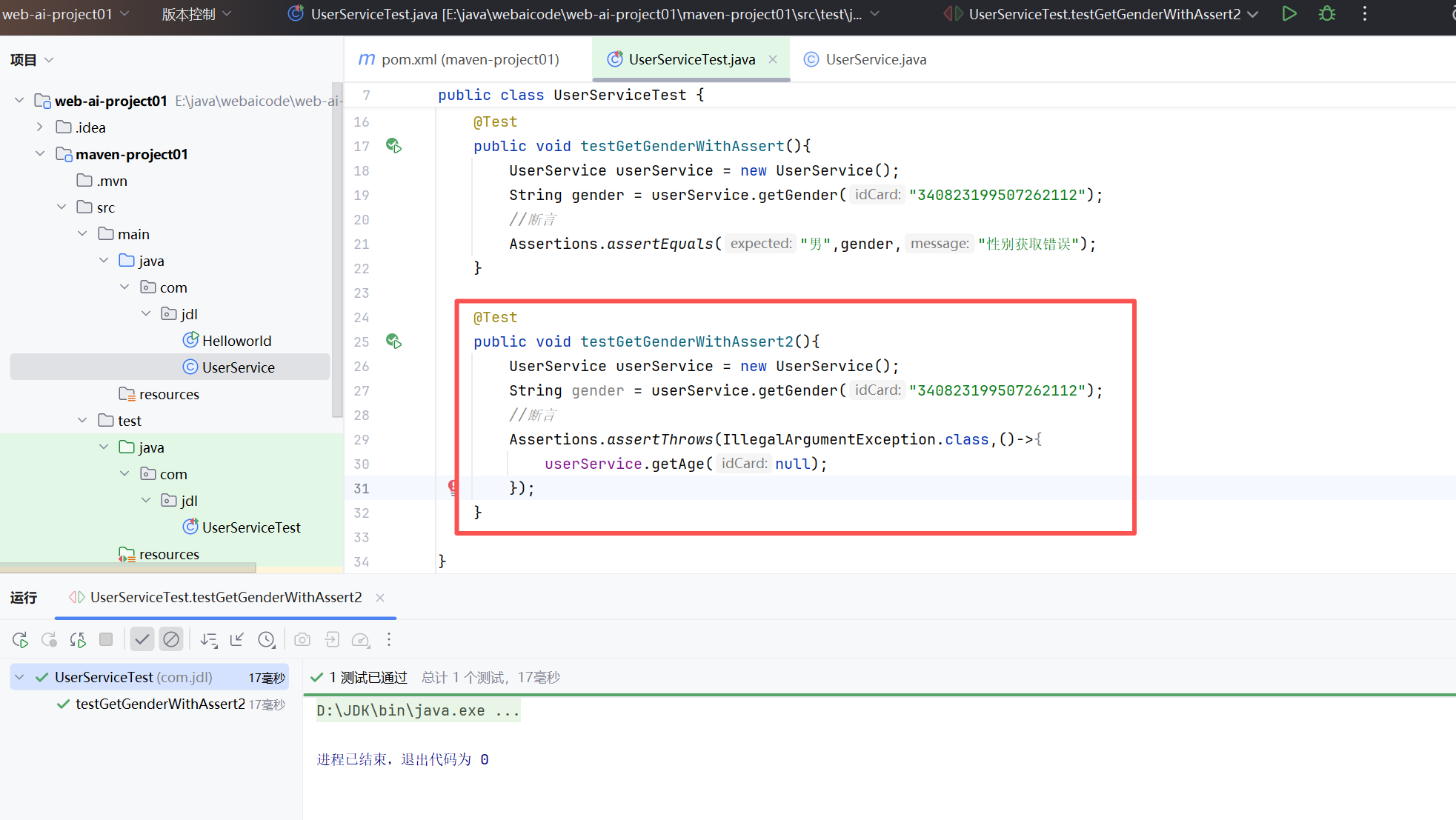Toggle Show Passed tests checkmark filter
The width and height of the screenshot is (1456, 820).
(142, 639)
